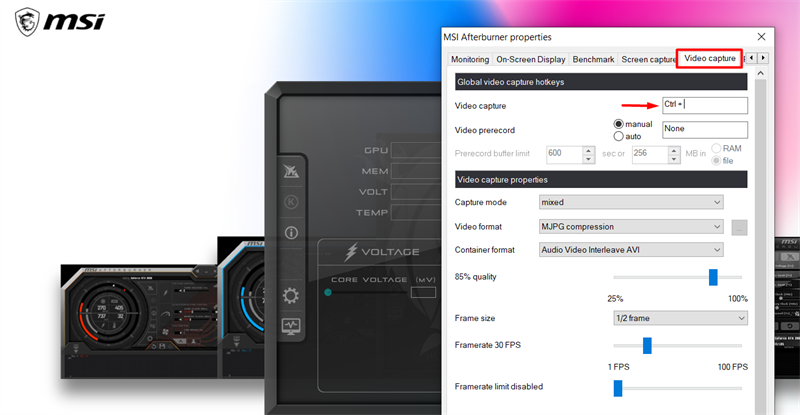
Task: Click the Kombustor K sidebar icon
Action: click(291, 202)
